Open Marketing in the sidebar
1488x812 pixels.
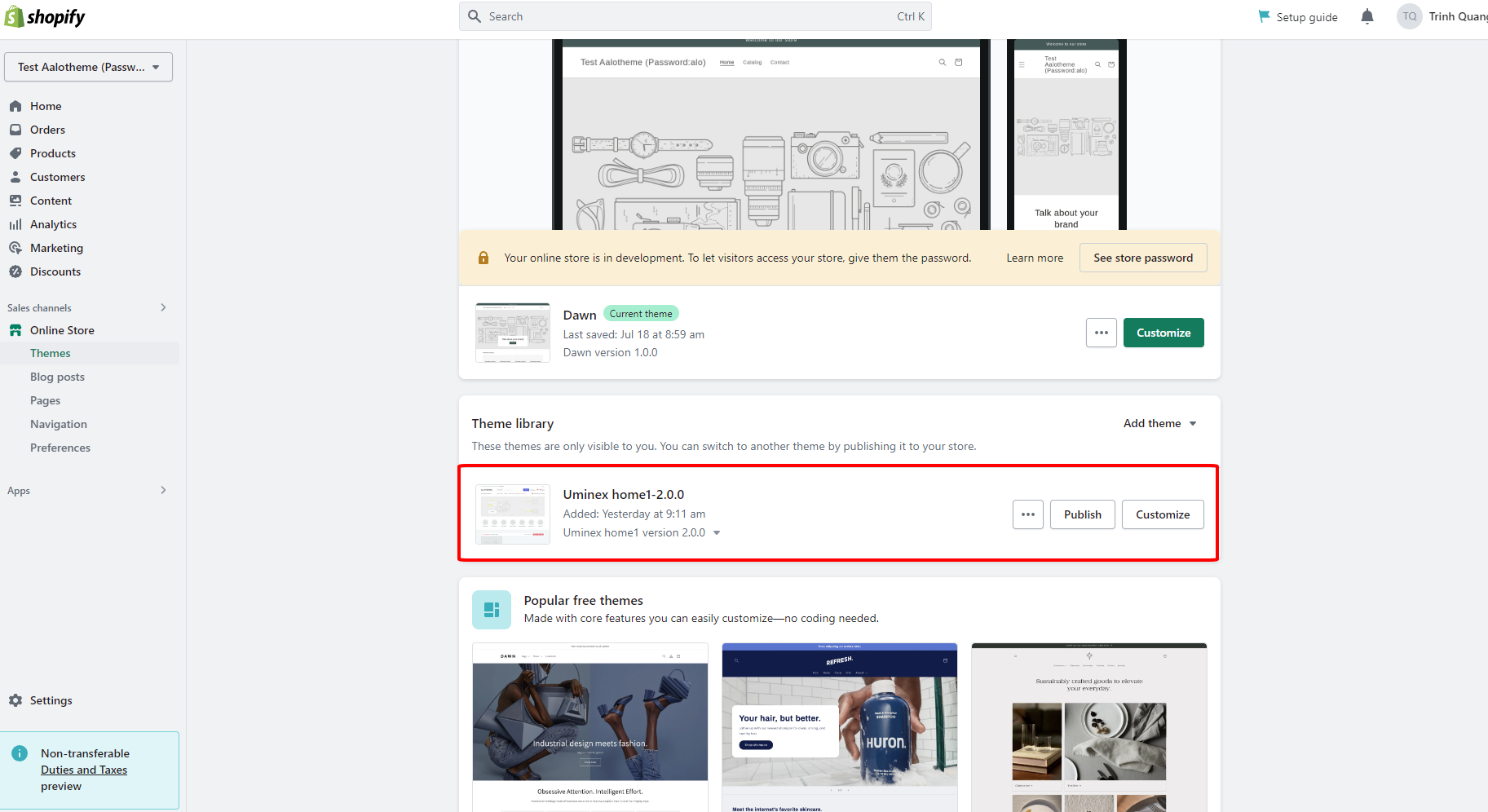(x=56, y=248)
